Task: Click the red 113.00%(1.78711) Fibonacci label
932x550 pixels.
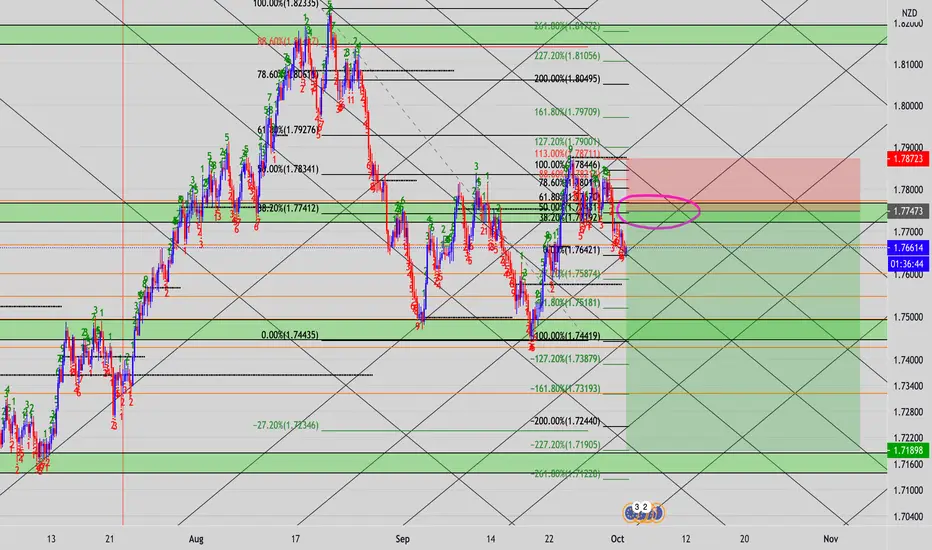Action: [567, 153]
